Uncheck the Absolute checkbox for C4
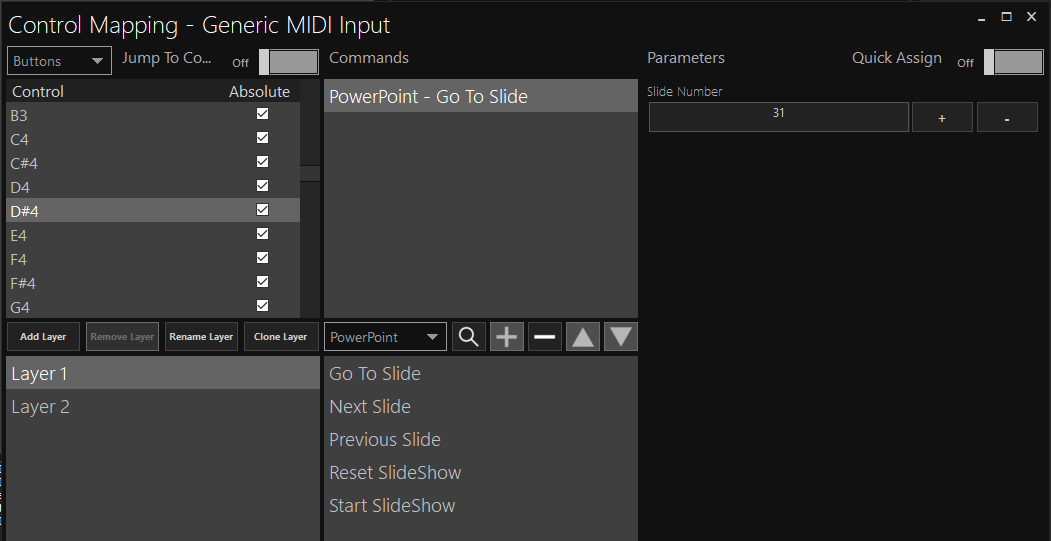Screen dimensions: 1051x541 point(263,138)
